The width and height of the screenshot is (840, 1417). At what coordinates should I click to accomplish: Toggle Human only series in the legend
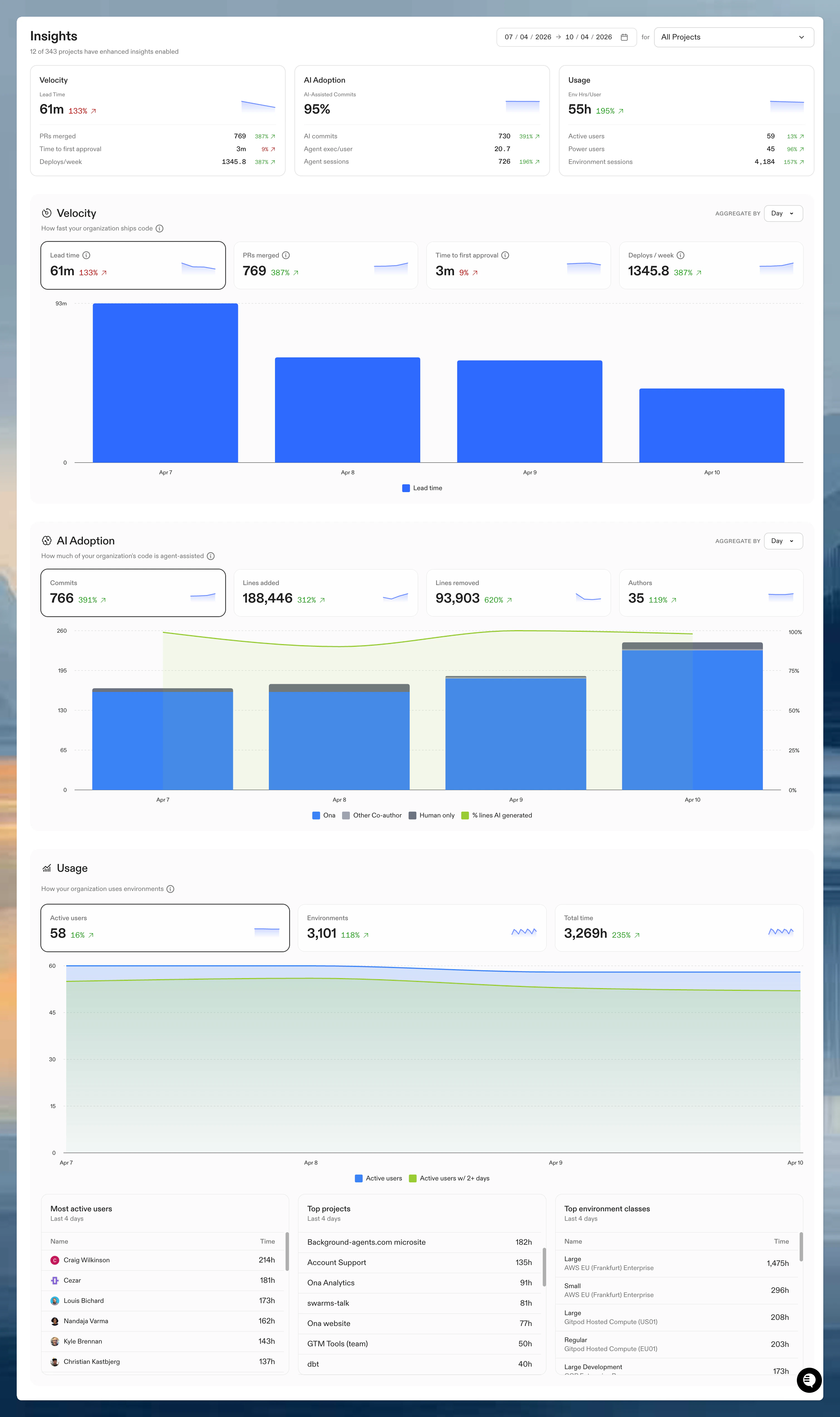[x=433, y=816]
